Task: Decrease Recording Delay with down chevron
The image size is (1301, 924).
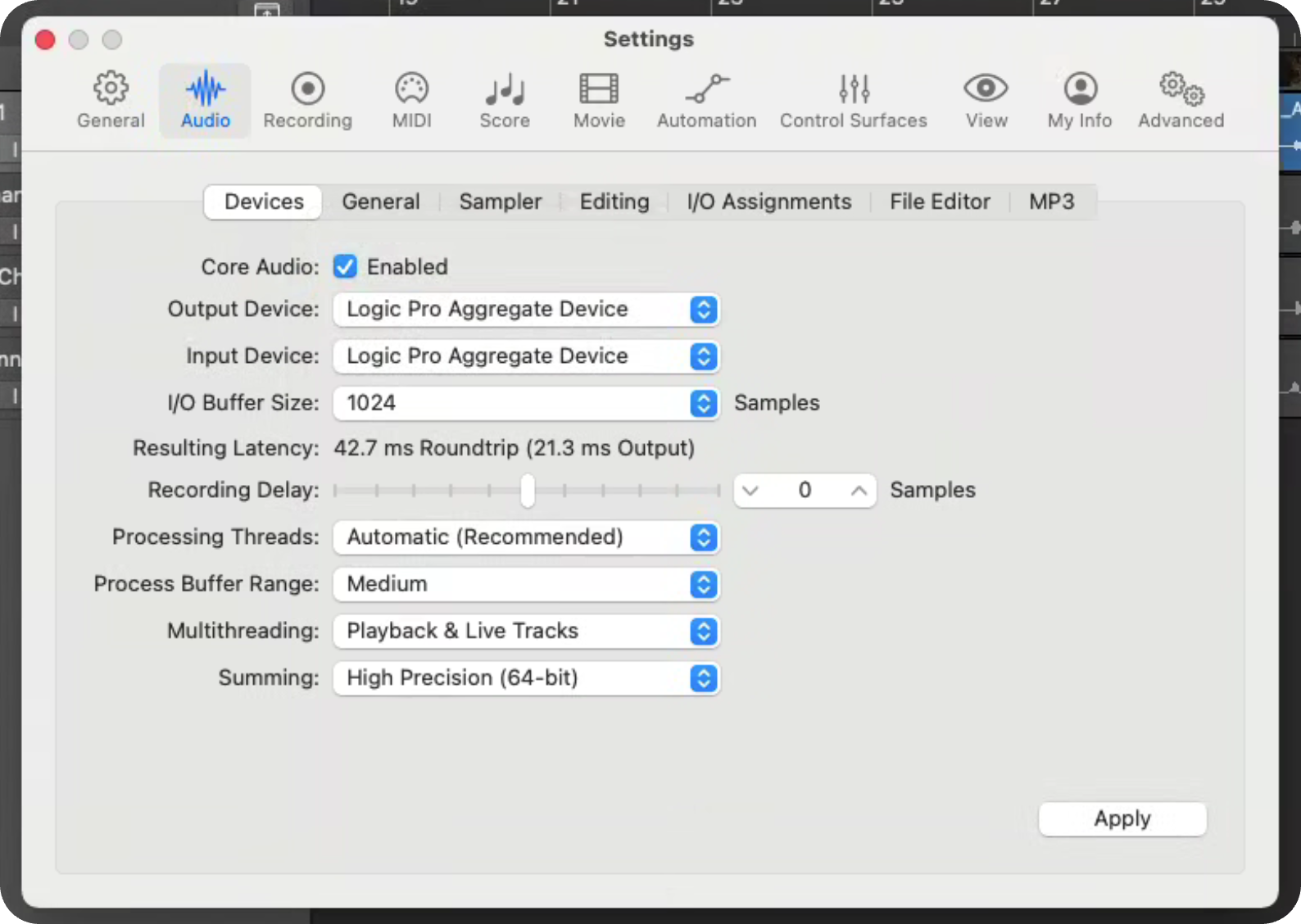Action: click(750, 491)
